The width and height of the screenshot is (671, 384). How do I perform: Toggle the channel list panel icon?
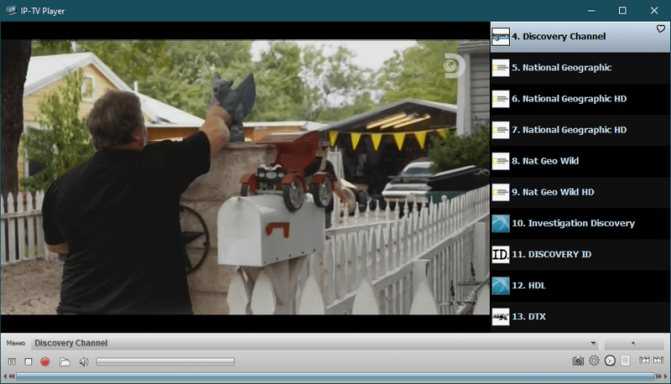(x=625, y=360)
